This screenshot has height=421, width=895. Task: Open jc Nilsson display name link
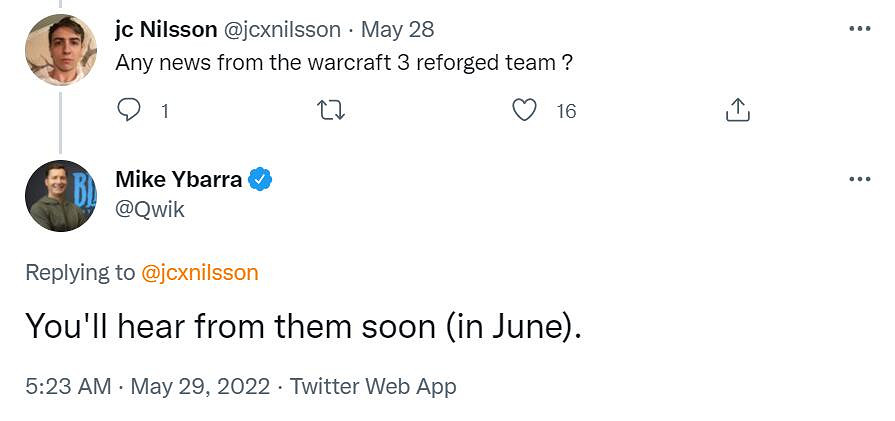coord(166,30)
